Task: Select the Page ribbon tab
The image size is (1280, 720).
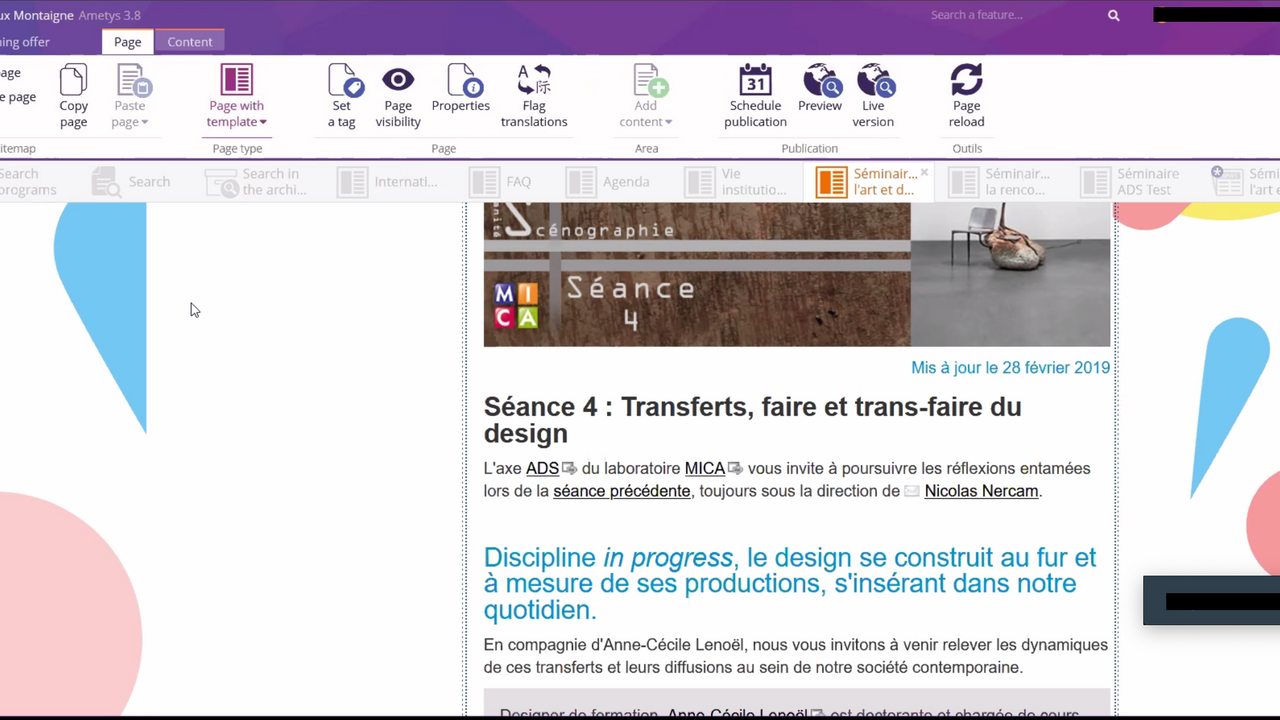Action: 127,42
